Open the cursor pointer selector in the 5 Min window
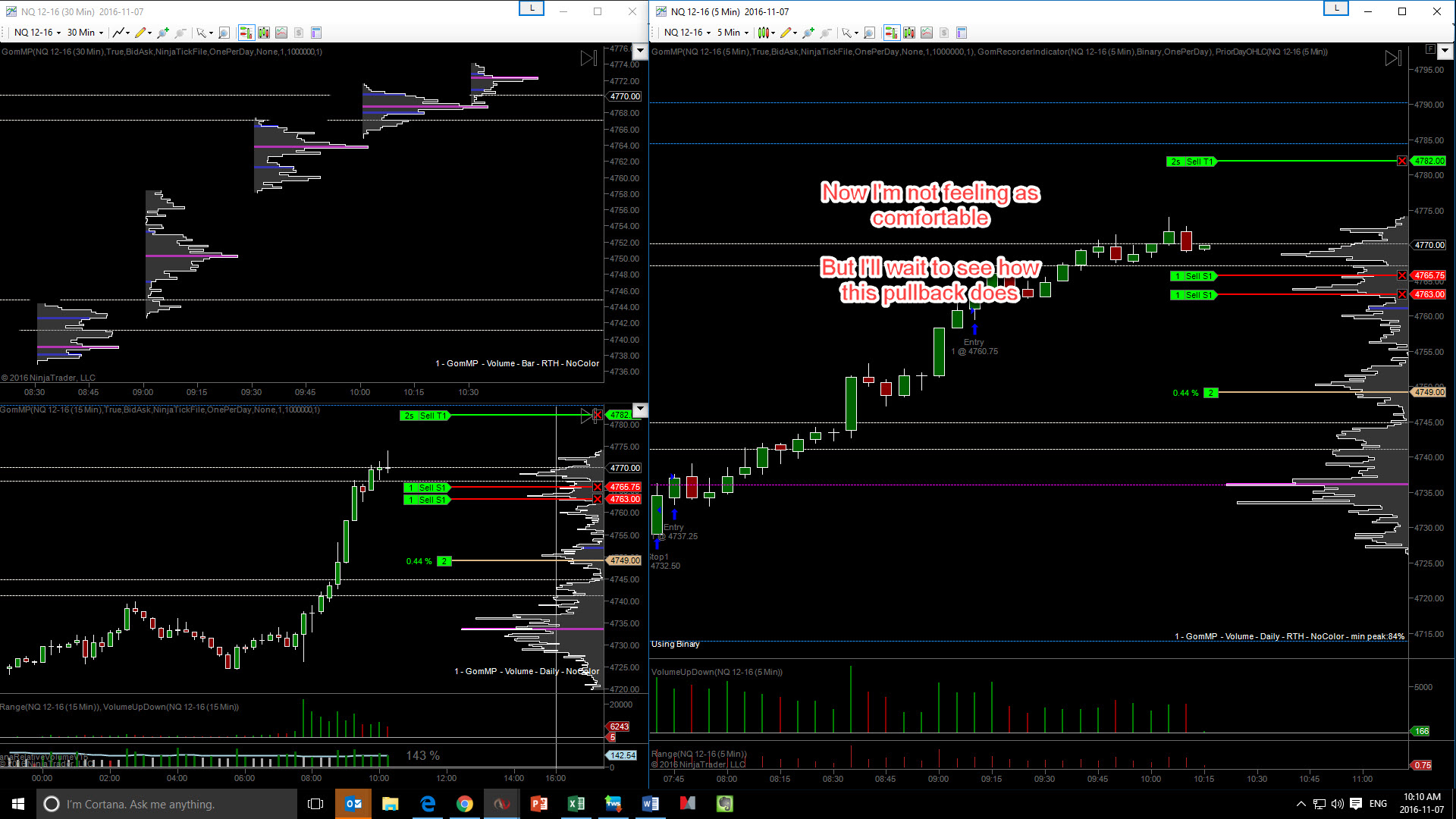Screen dimensions: 1456x819 849,33
